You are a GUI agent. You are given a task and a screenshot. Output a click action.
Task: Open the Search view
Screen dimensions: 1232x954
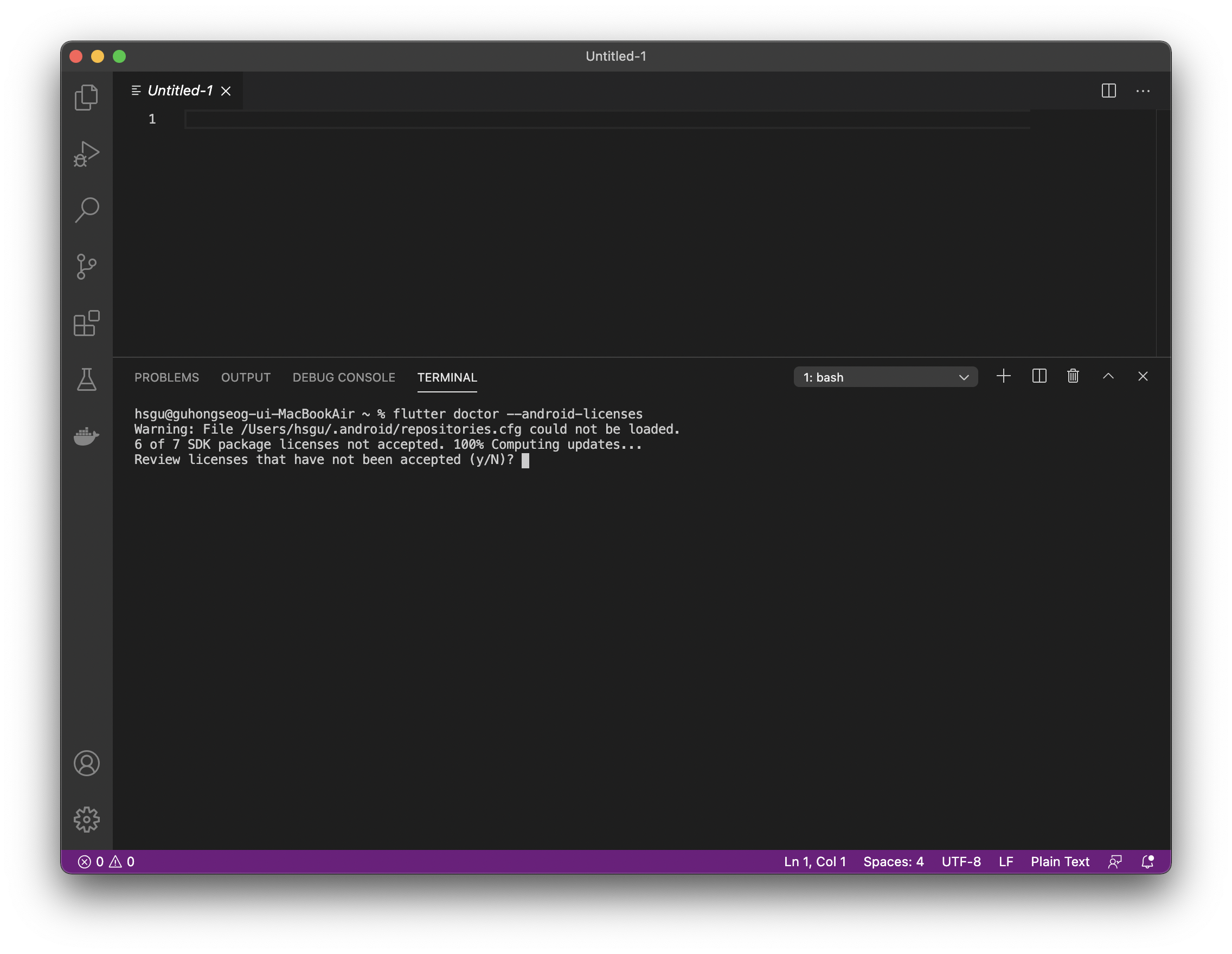point(86,210)
